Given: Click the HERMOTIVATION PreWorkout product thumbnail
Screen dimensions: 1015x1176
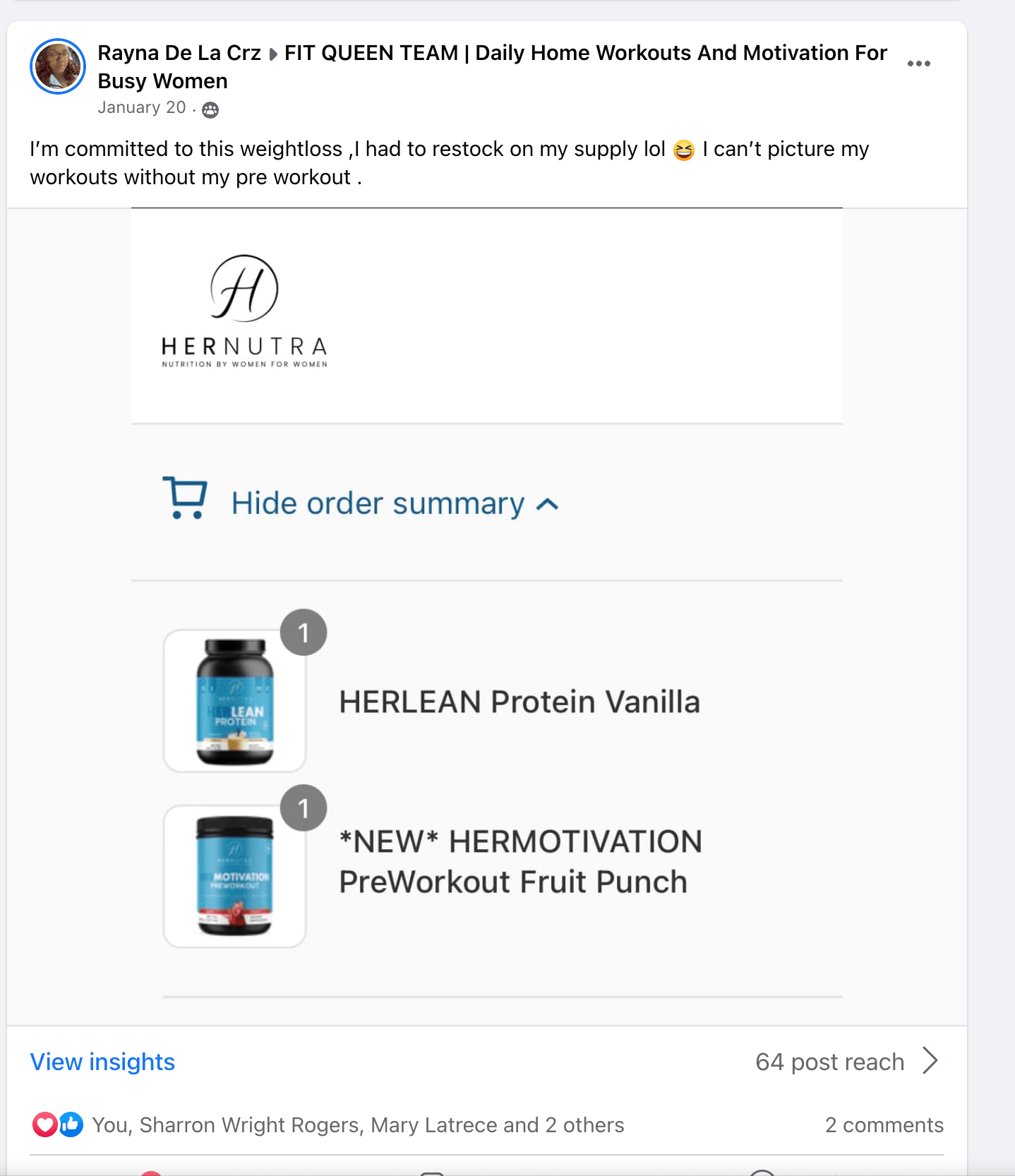Looking at the screenshot, I should tap(234, 876).
